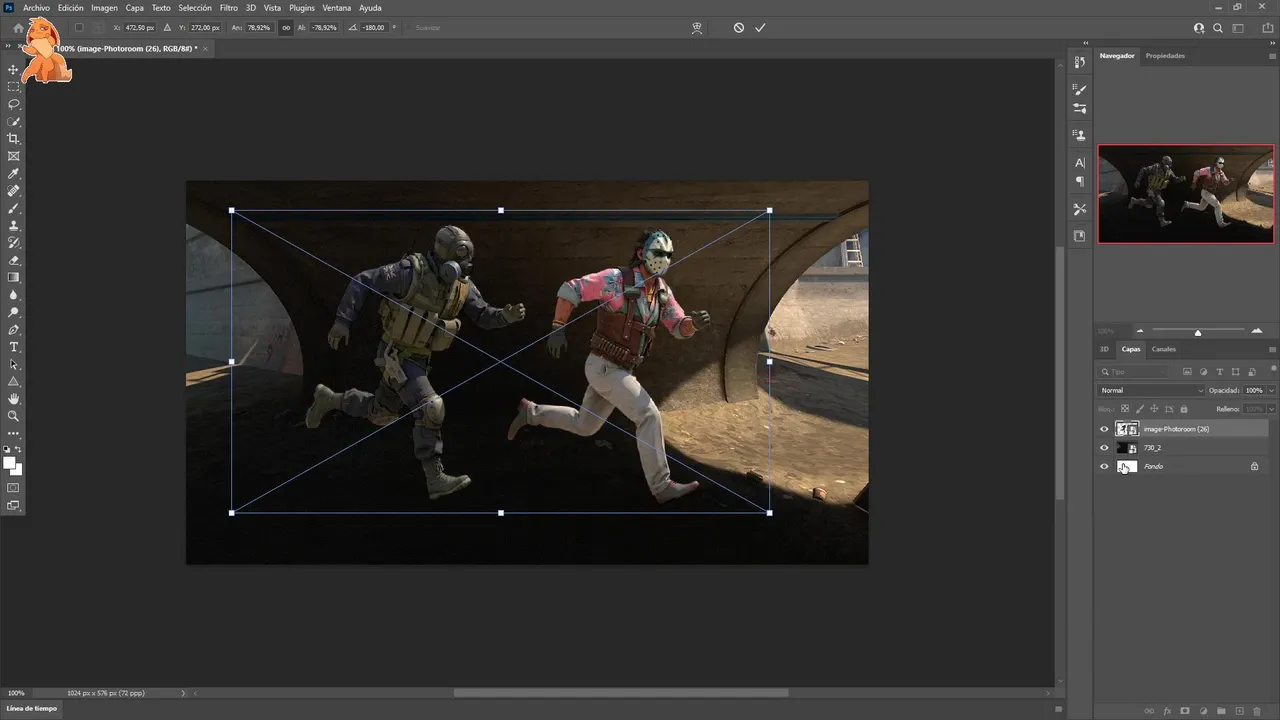Click the rotation angle field -180,00
This screenshot has width=1280, height=720.
click(375, 28)
